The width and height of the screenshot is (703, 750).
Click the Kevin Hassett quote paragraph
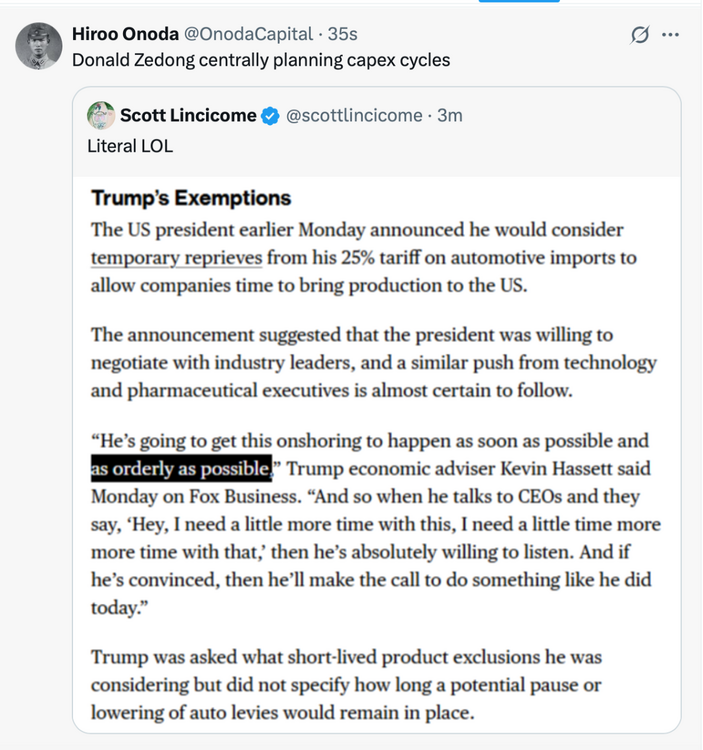click(376, 524)
